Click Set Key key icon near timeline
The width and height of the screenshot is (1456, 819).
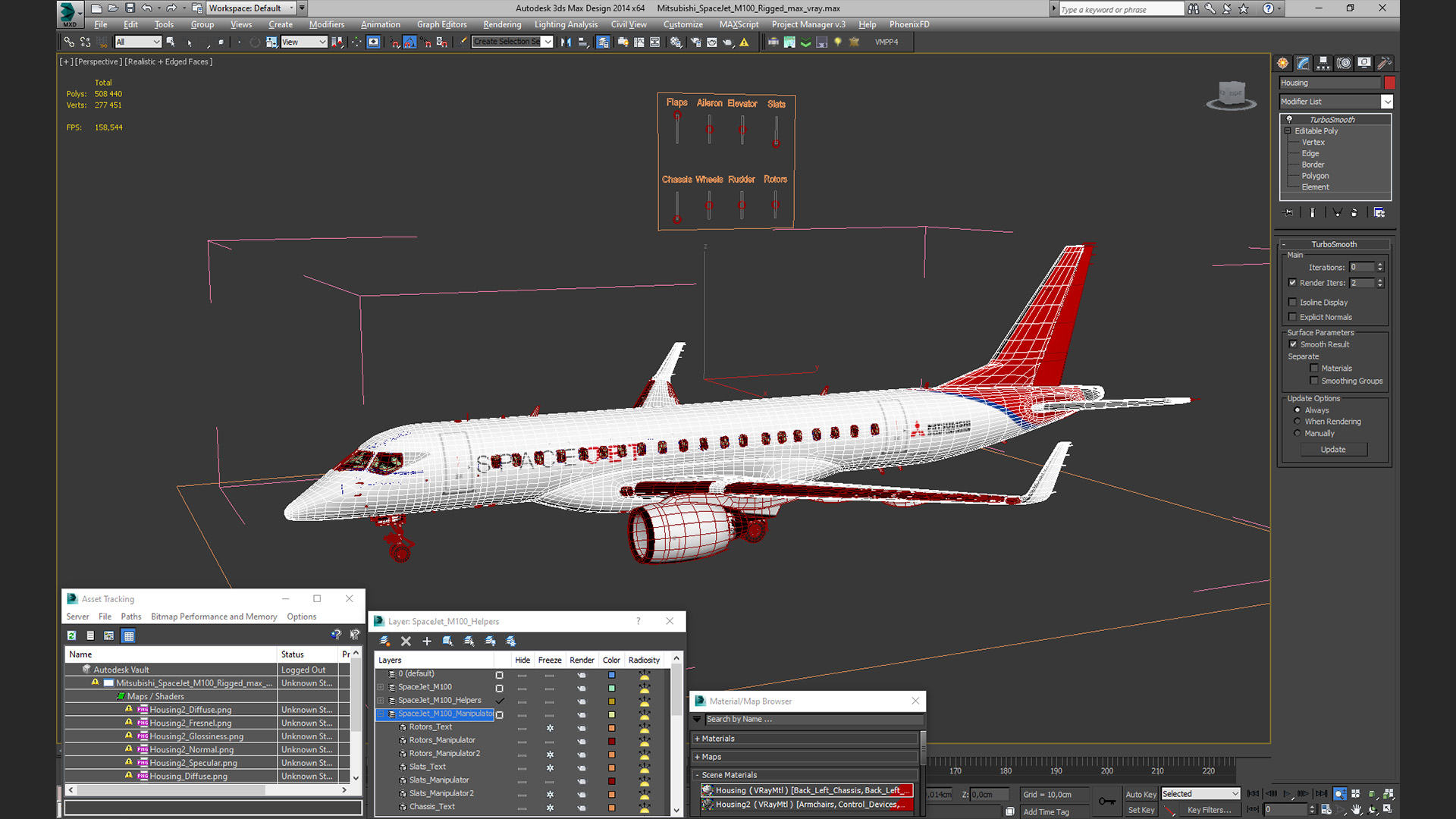(x=1107, y=801)
